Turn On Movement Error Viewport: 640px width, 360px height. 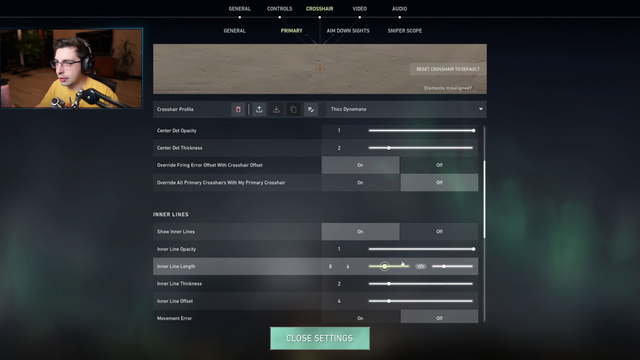click(x=360, y=318)
